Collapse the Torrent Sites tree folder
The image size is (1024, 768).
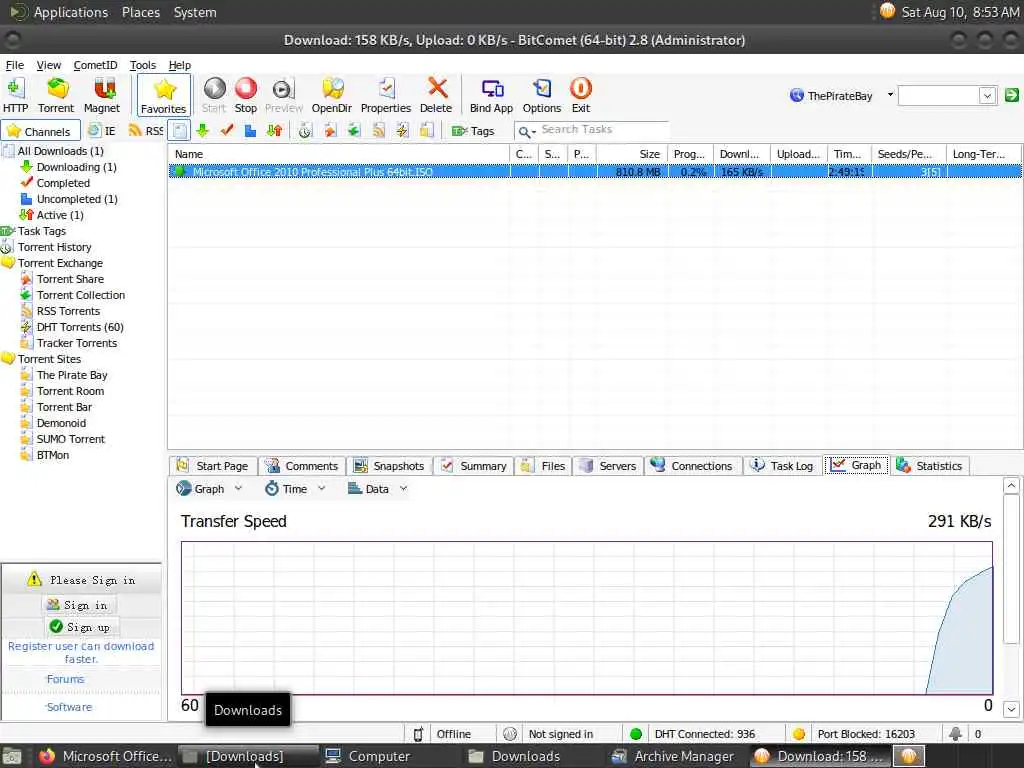pyautogui.click(x=8, y=359)
